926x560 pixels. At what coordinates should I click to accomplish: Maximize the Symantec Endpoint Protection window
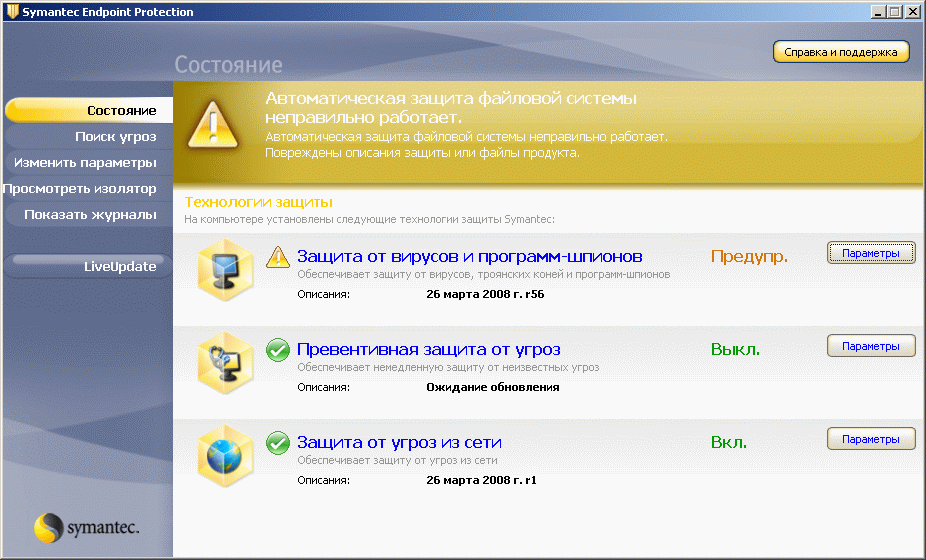point(895,11)
